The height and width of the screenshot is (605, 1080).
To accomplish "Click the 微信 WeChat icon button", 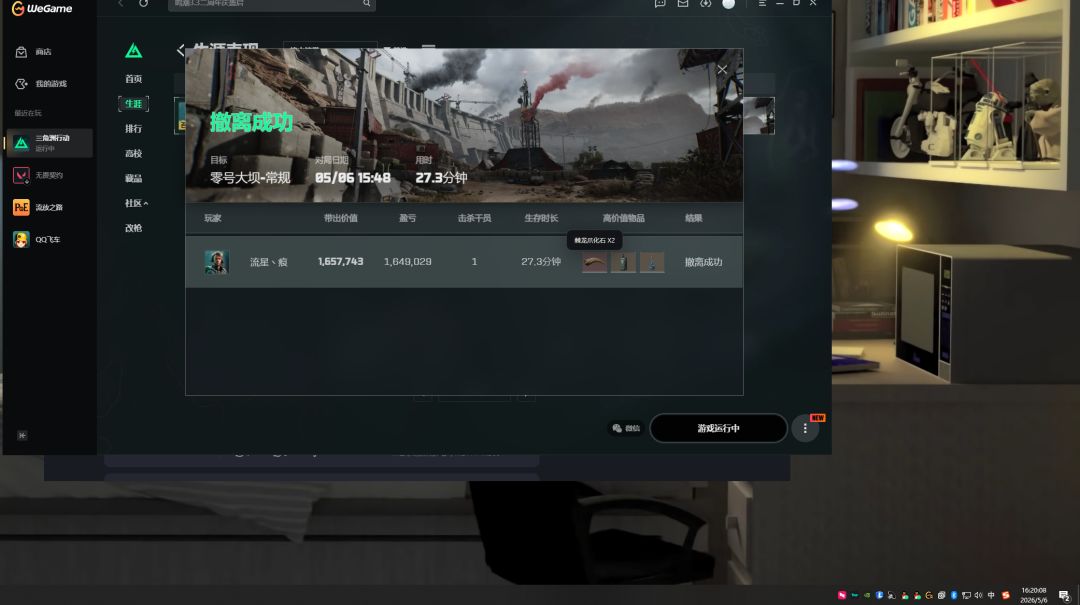I will pos(626,428).
